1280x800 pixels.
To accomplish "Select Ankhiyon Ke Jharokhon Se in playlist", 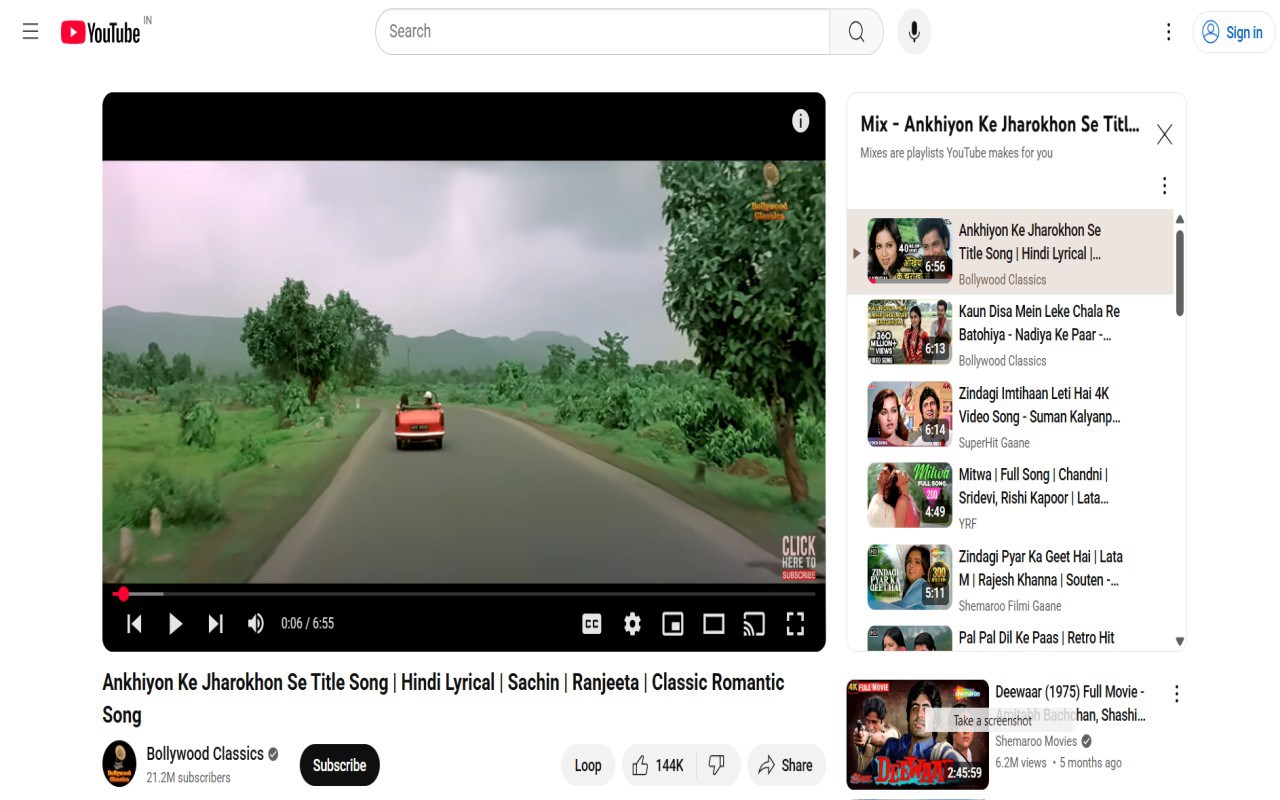I will point(1010,253).
